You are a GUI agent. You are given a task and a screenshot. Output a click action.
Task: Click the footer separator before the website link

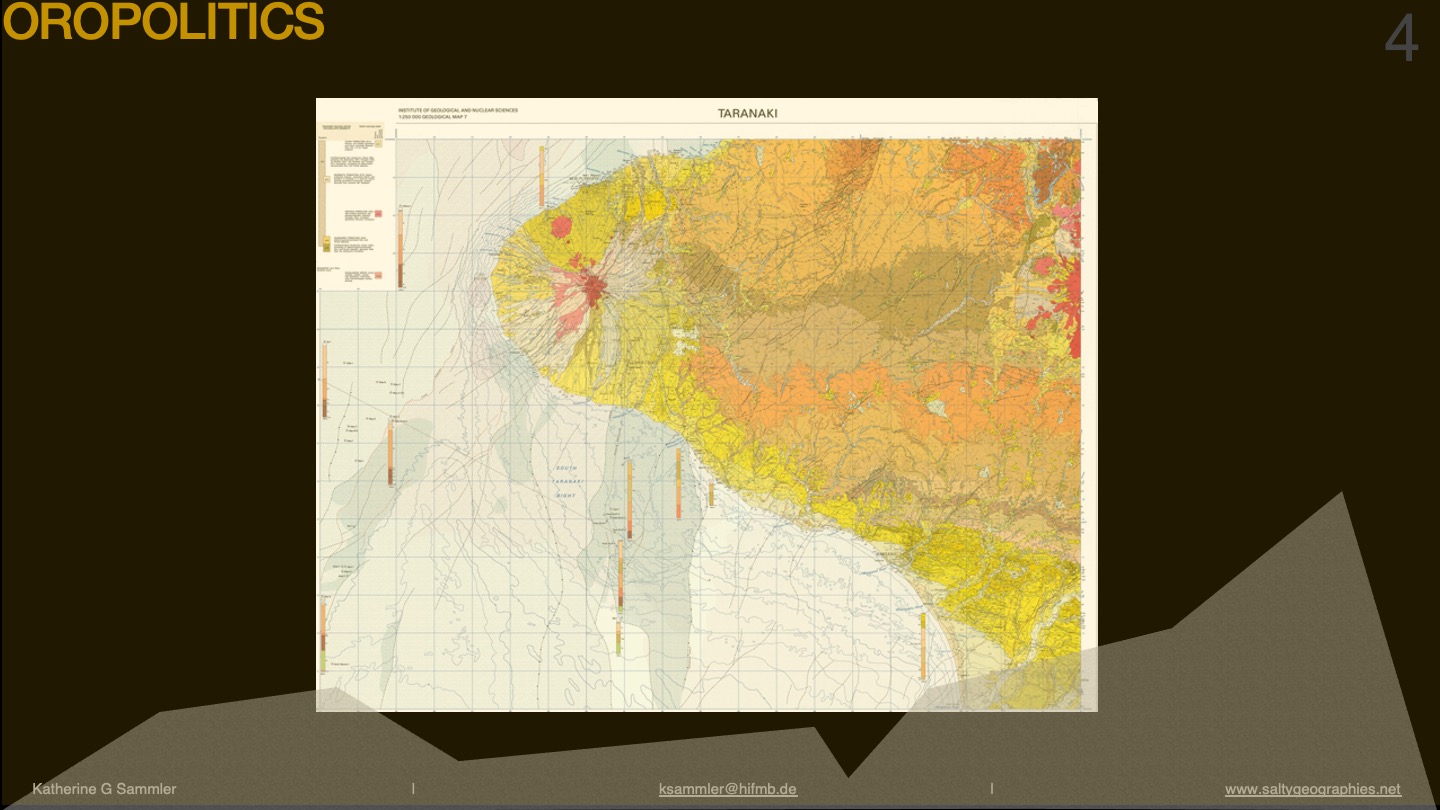991,789
